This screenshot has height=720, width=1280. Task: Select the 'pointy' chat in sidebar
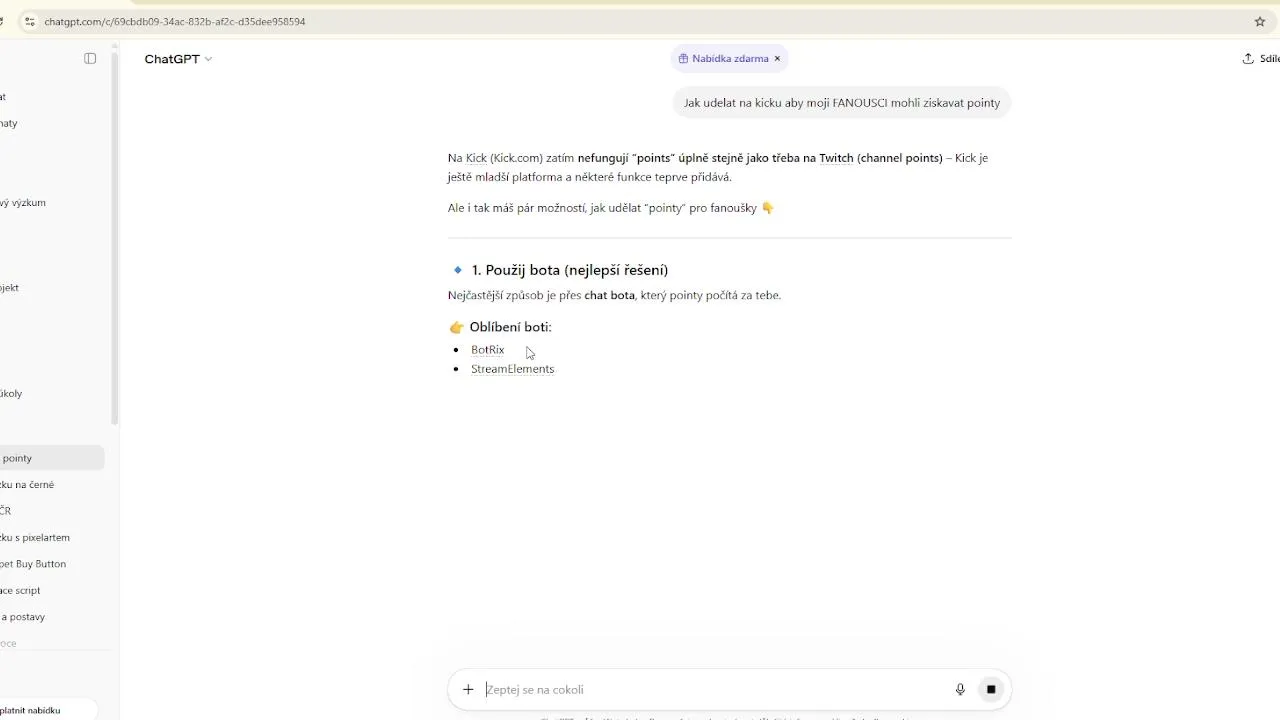click(x=50, y=458)
